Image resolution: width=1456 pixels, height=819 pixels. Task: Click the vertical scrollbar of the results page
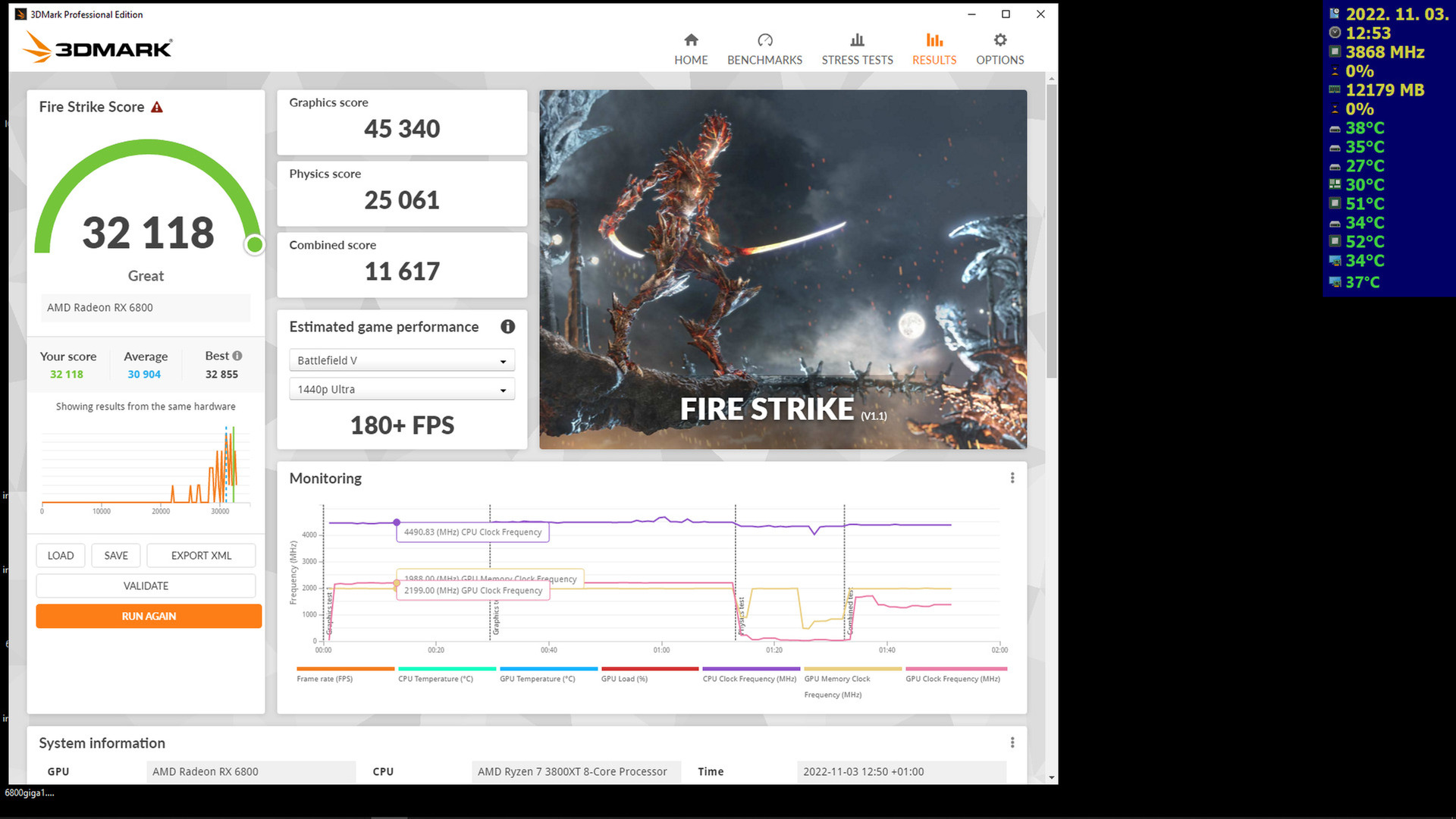point(1051,231)
